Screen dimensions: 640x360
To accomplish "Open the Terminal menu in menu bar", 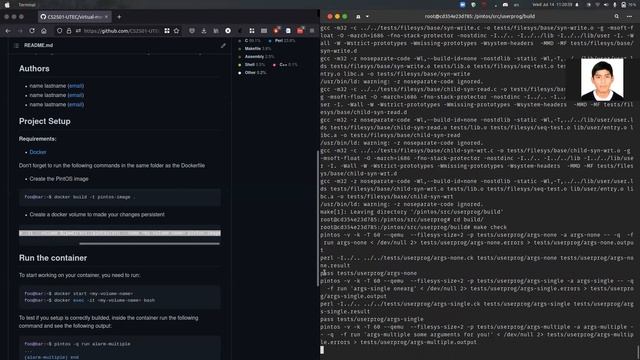I will pyautogui.click(x=27, y=4).
